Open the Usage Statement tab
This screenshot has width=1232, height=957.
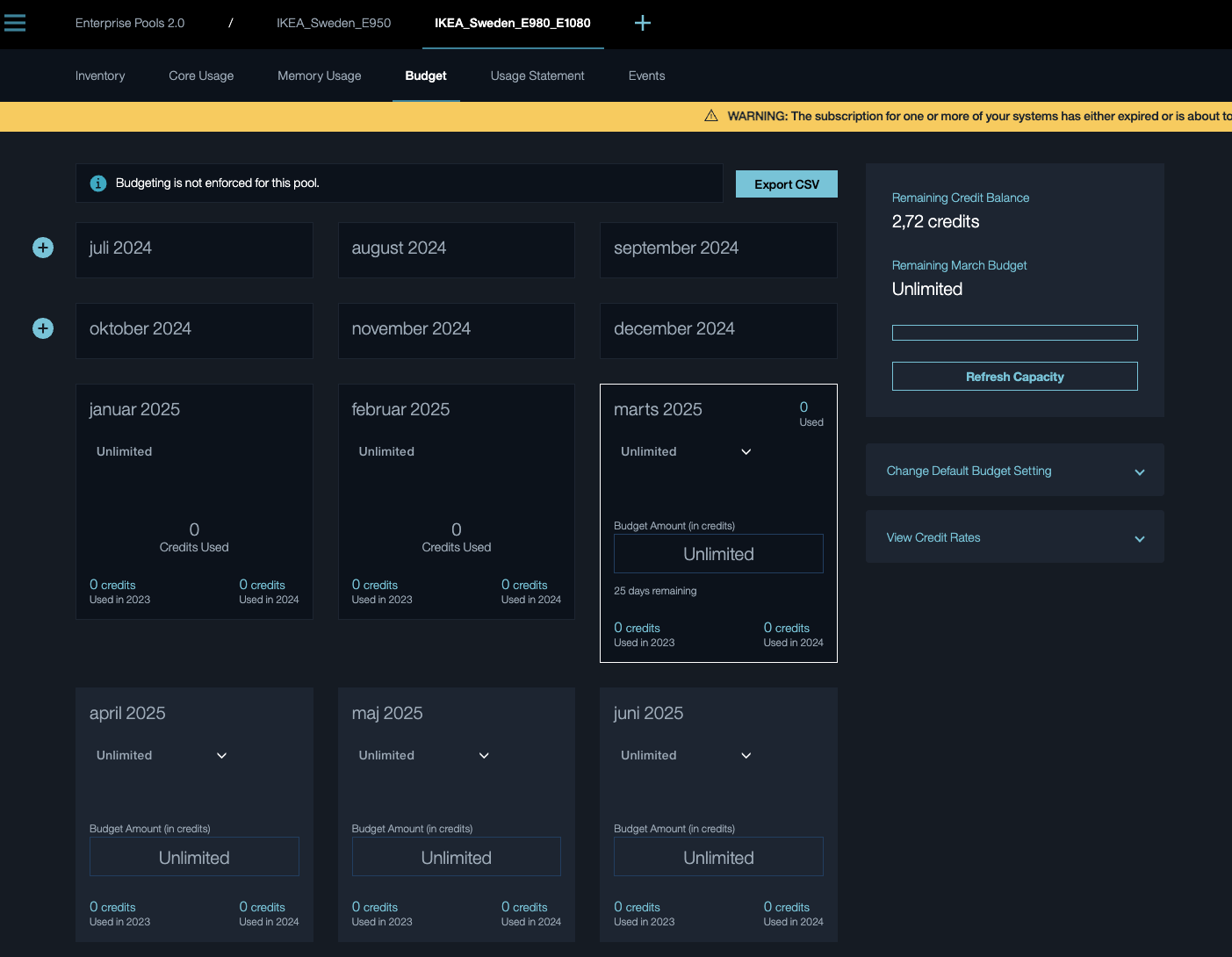click(537, 76)
